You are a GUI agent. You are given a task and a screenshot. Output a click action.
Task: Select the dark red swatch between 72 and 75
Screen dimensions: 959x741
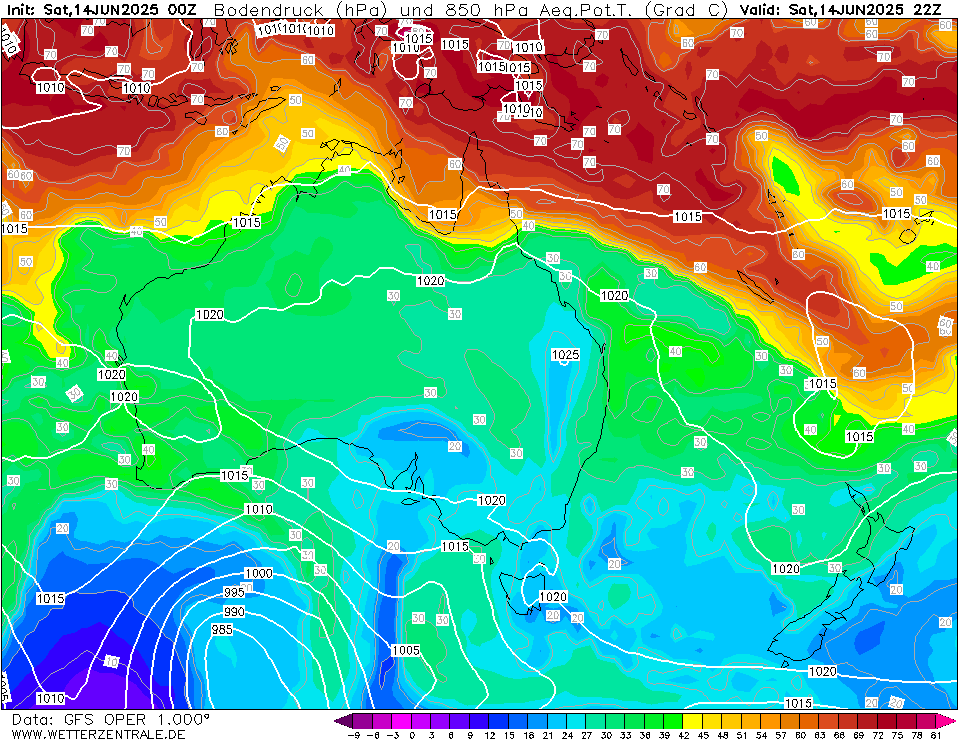coord(887,721)
